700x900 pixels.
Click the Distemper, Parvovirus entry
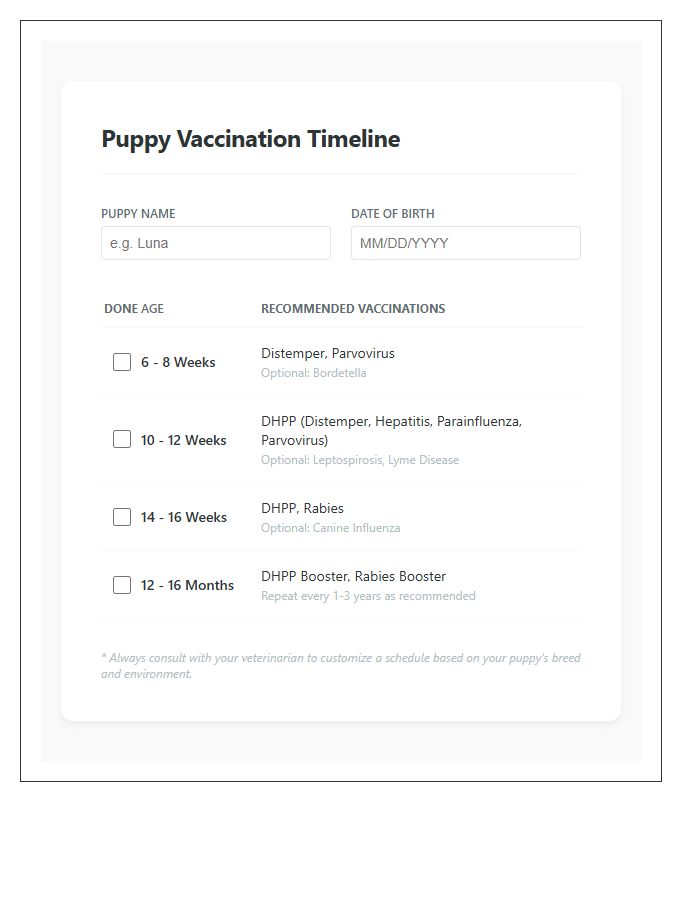tap(327, 353)
